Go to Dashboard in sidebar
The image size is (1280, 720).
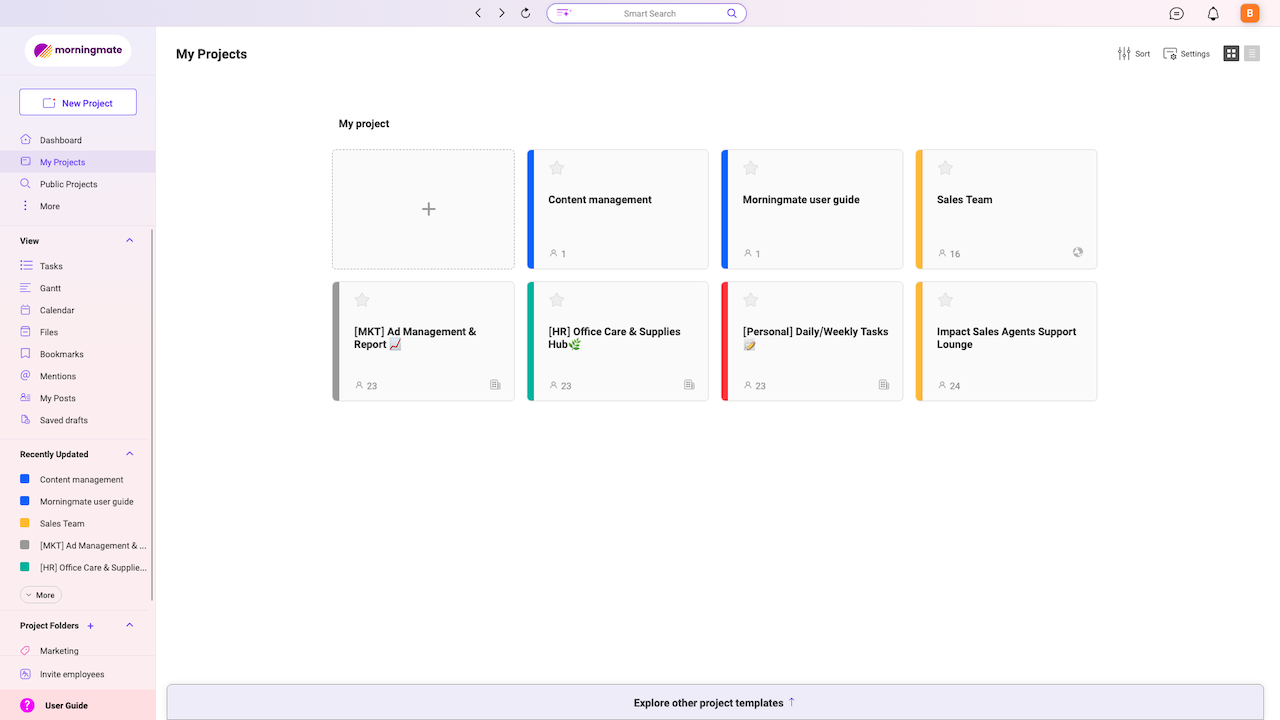pos(60,140)
